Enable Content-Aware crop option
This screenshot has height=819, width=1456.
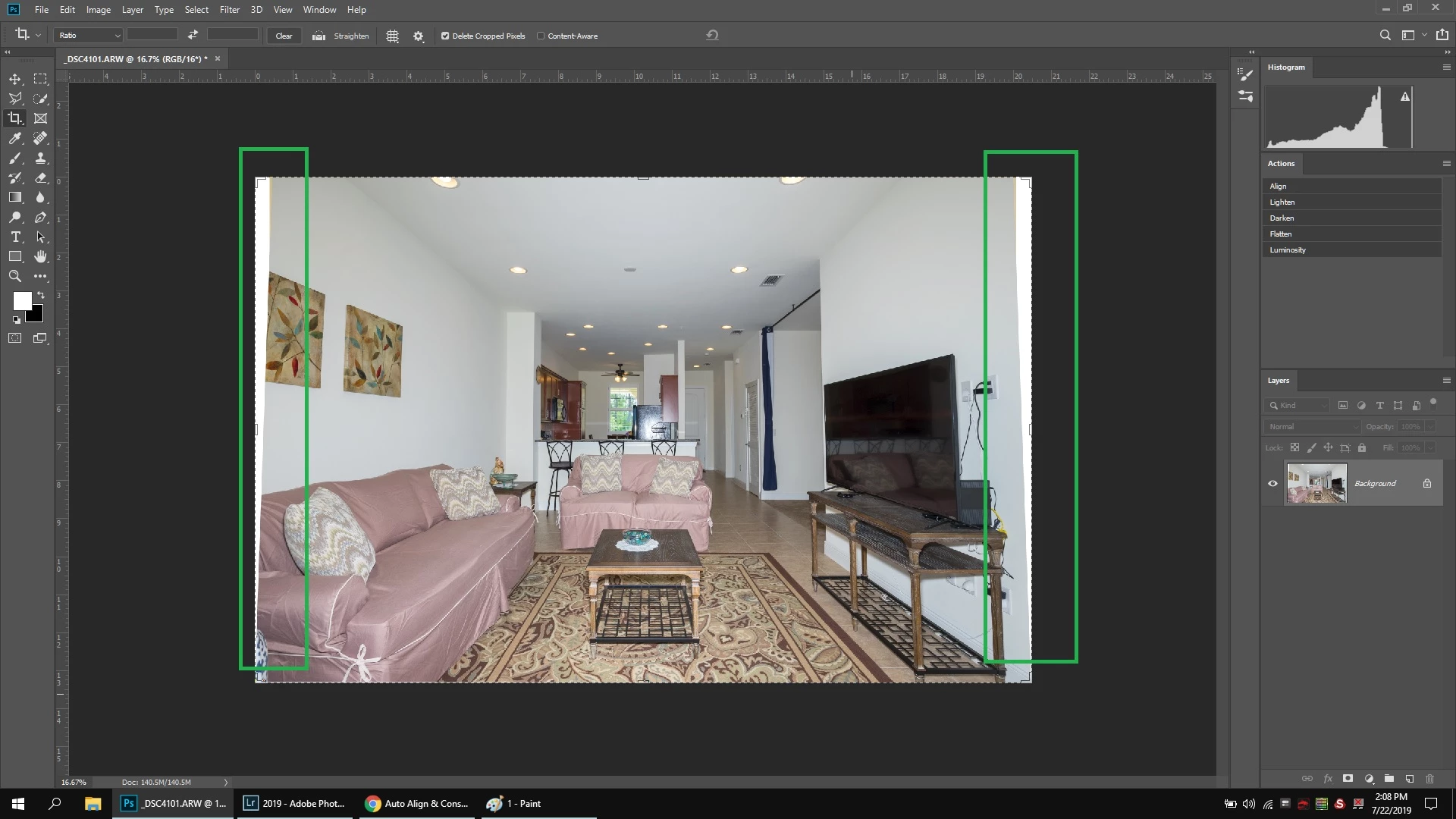(x=541, y=36)
